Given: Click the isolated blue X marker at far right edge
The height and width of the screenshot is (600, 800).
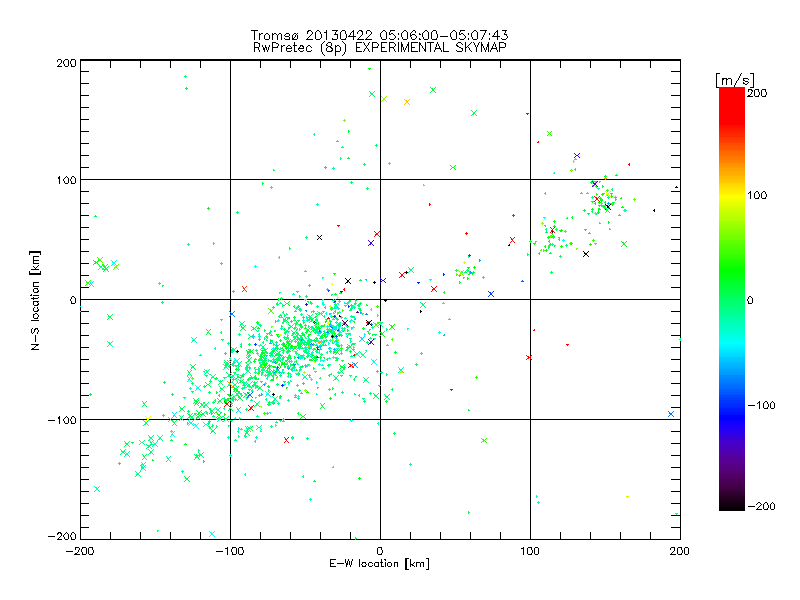Looking at the screenshot, I should click(671, 414).
